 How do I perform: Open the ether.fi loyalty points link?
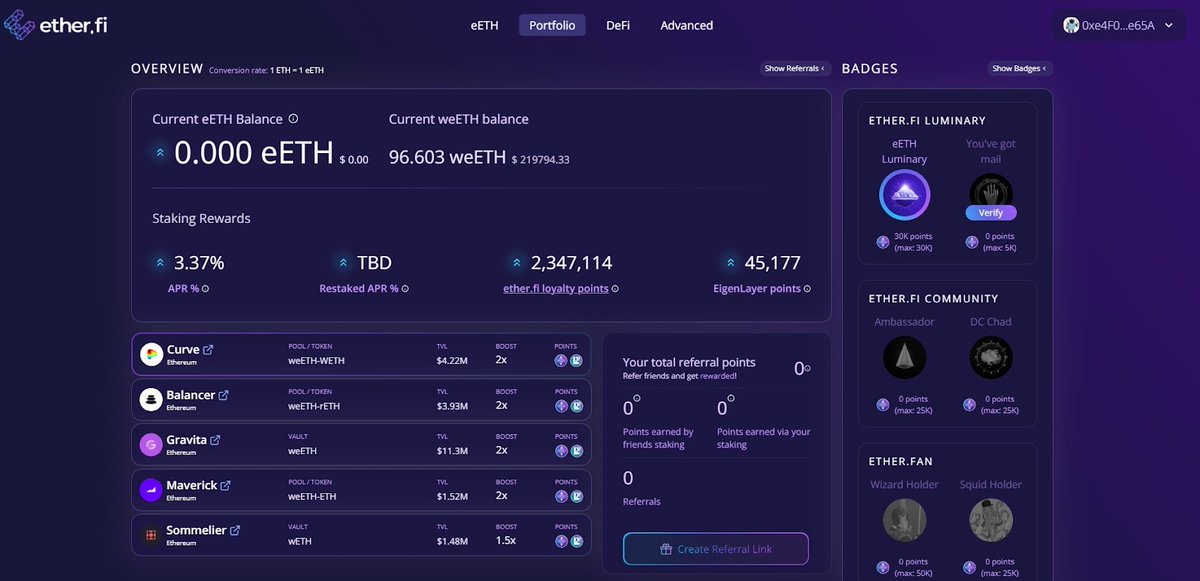click(556, 288)
